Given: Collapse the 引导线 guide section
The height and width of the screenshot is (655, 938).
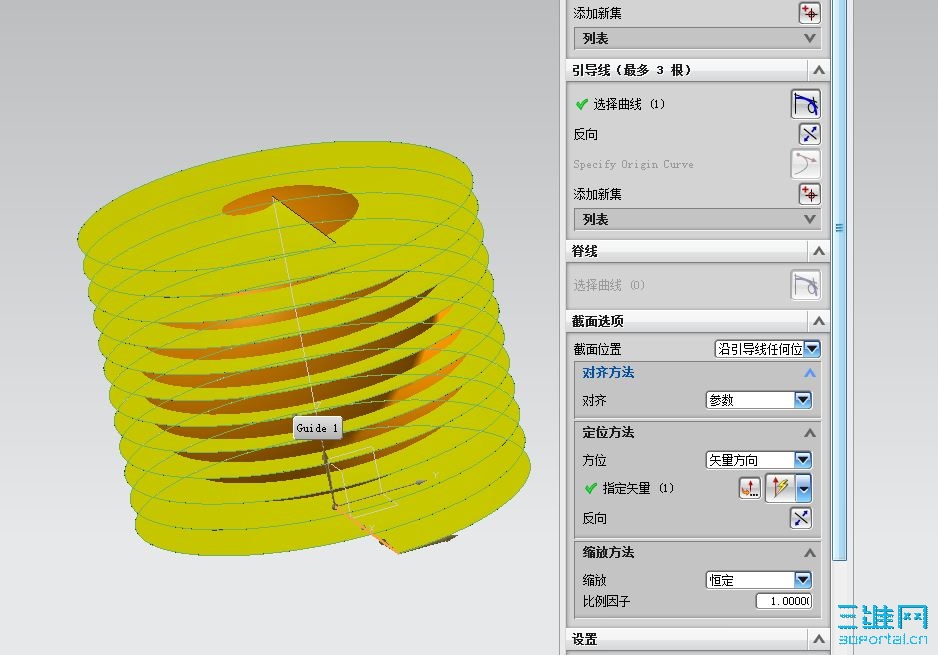Looking at the screenshot, I should [818, 71].
